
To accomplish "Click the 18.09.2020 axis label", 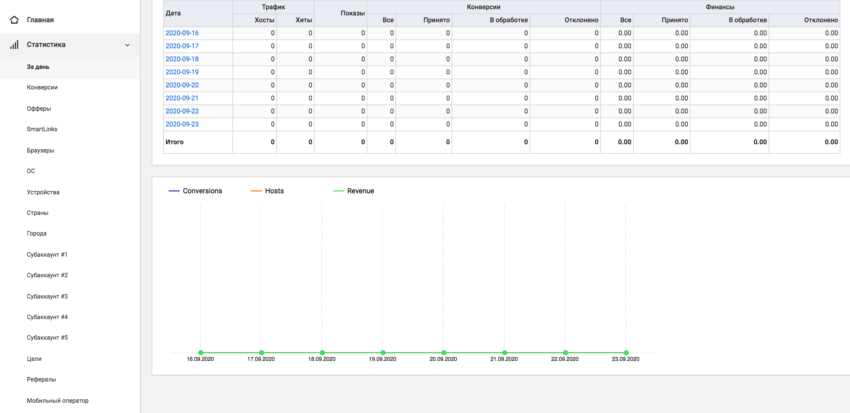I will point(322,359).
